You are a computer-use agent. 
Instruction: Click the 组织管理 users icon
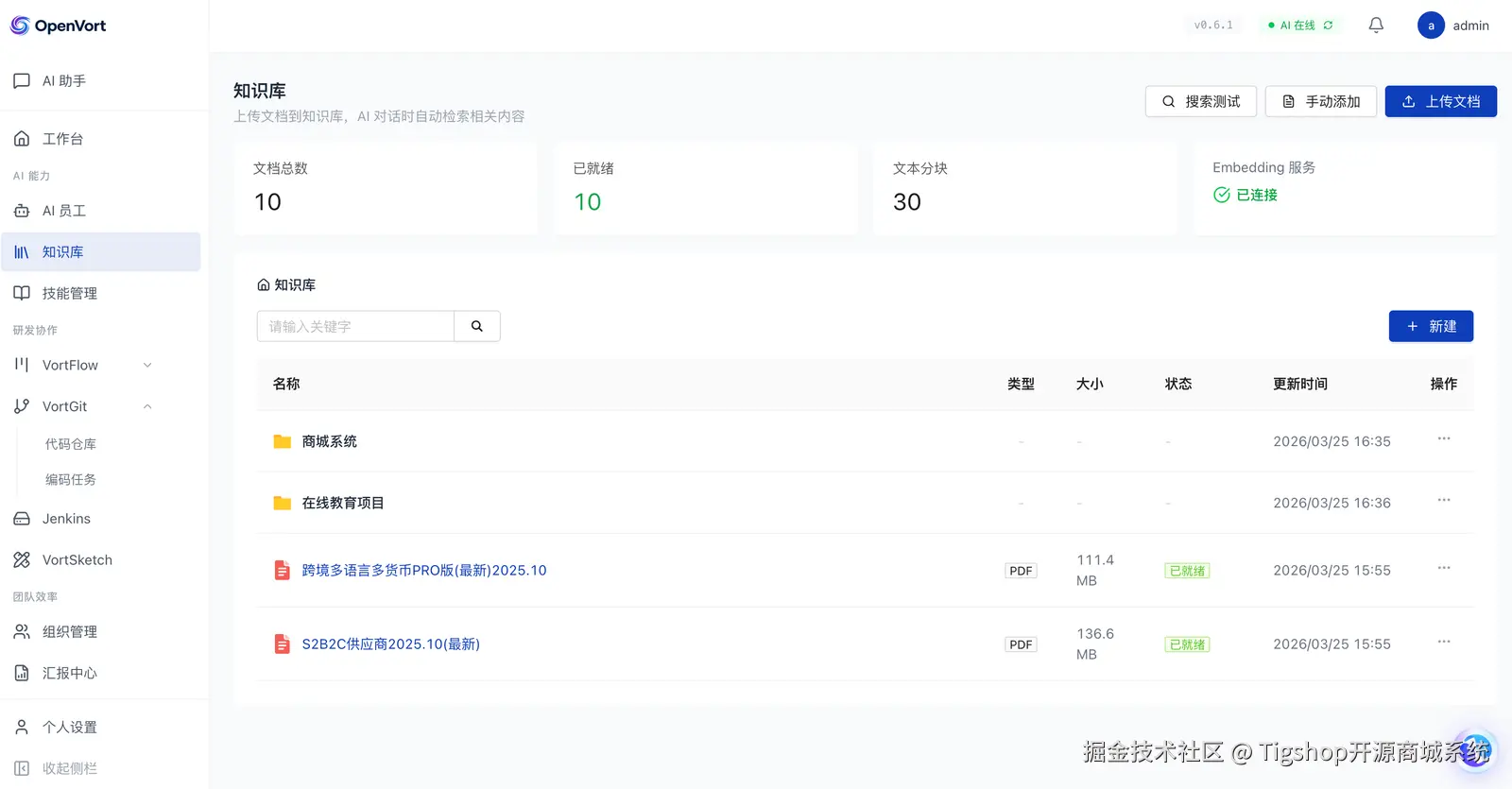click(22, 631)
